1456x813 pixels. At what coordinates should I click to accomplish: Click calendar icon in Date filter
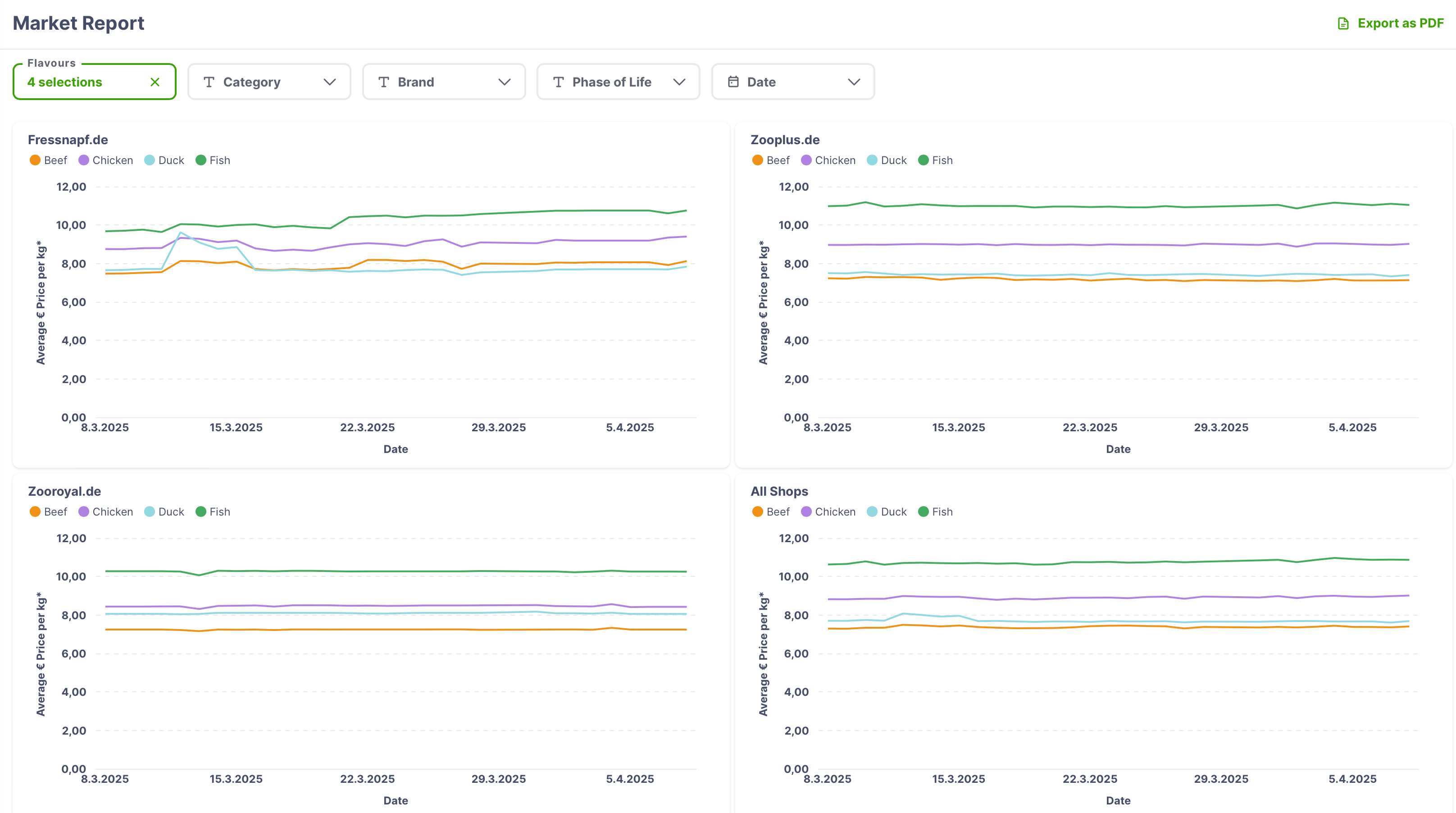click(733, 82)
